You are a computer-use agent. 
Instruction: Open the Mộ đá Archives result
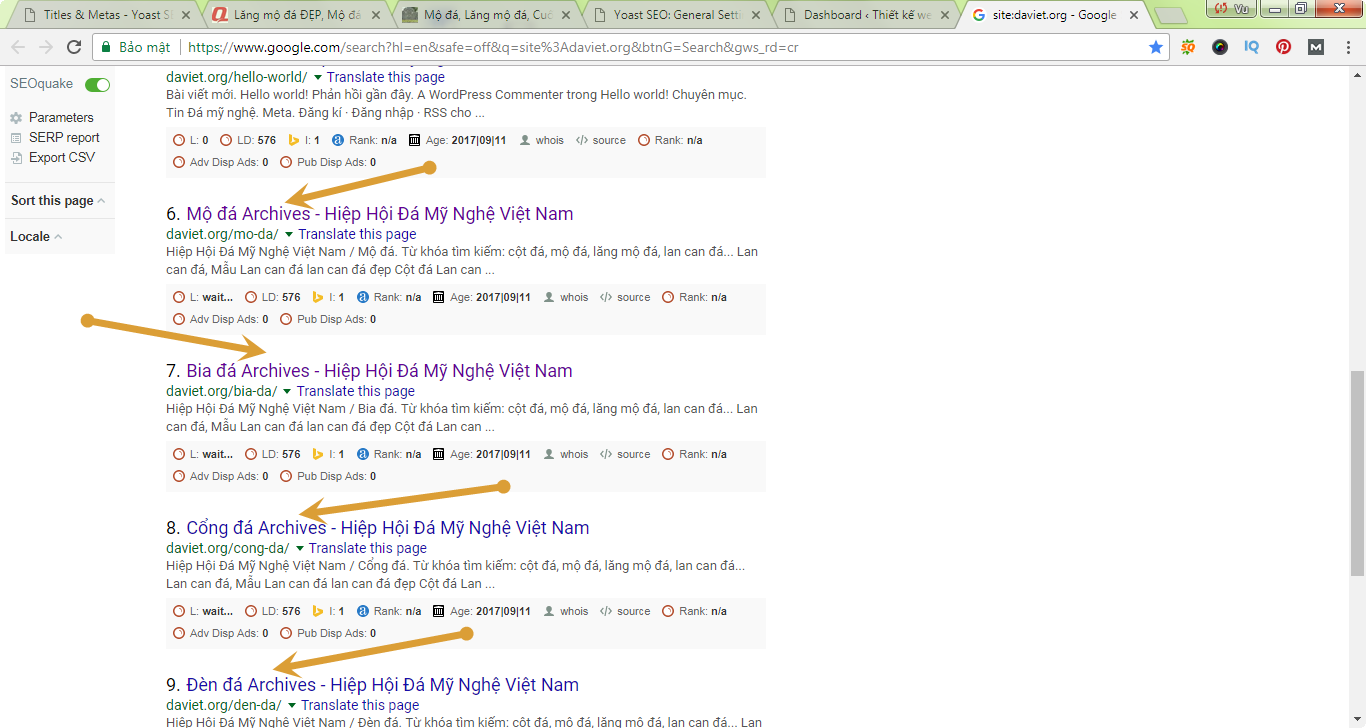pos(379,214)
